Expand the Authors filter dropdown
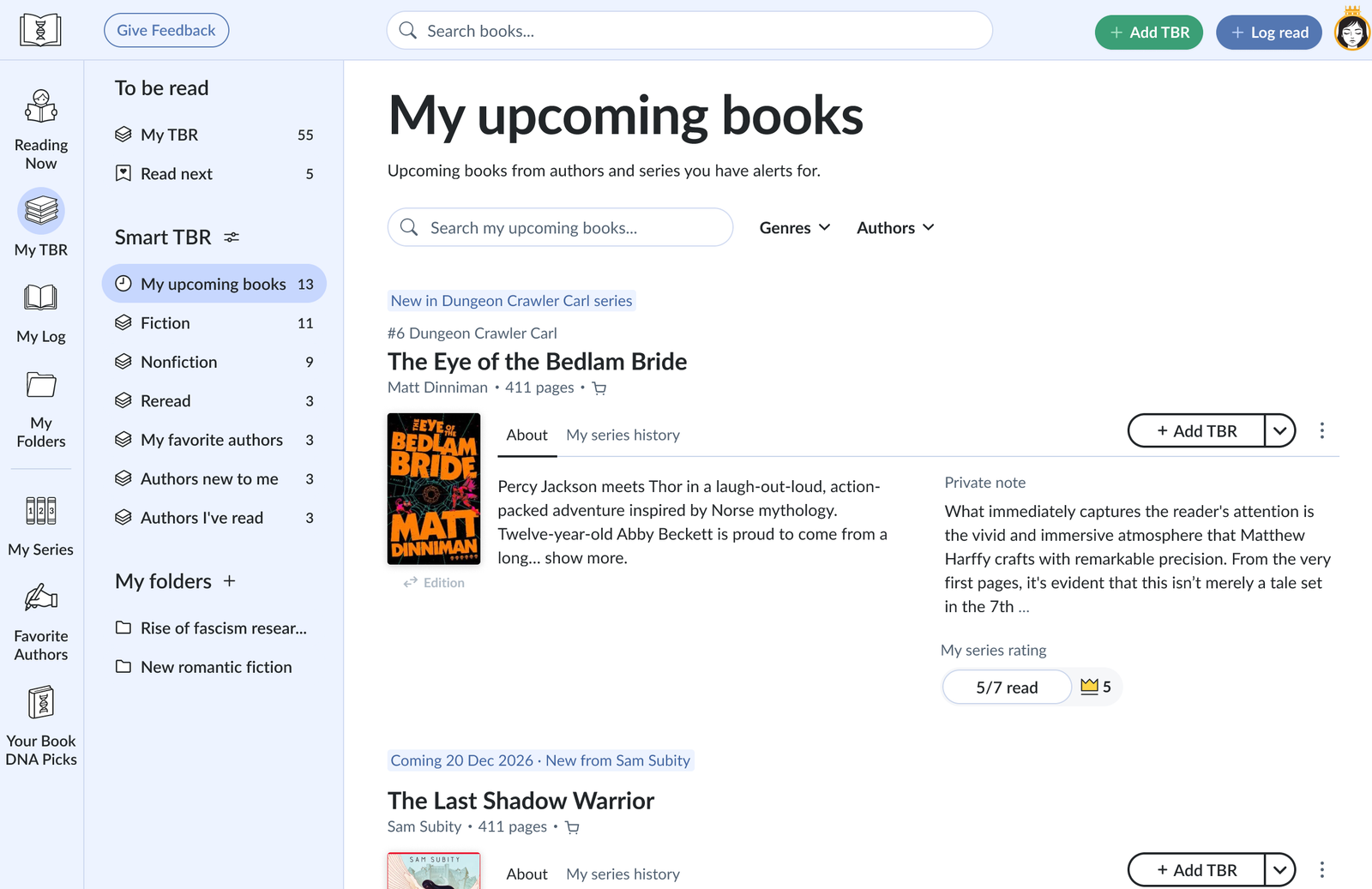This screenshot has width=1372, height=889. 895,227
